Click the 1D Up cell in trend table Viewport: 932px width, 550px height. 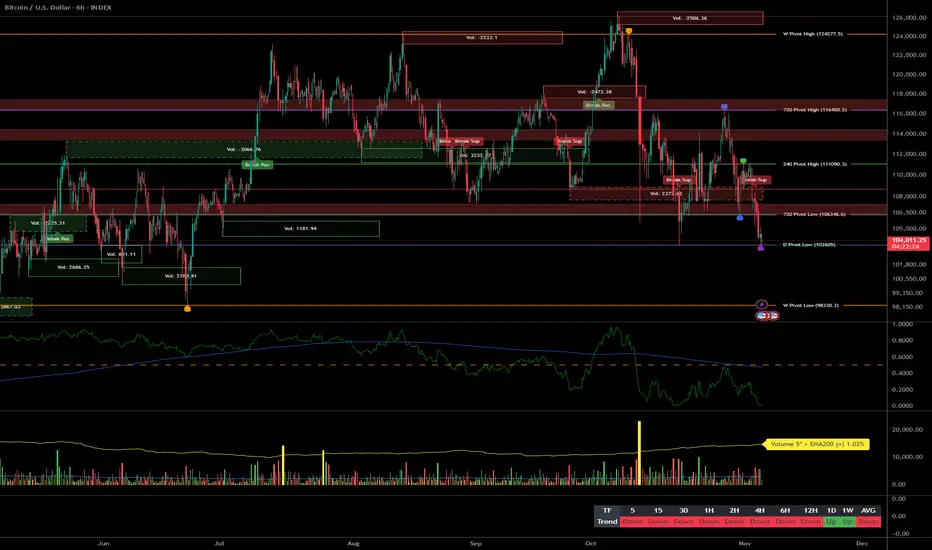pos(831,521)
